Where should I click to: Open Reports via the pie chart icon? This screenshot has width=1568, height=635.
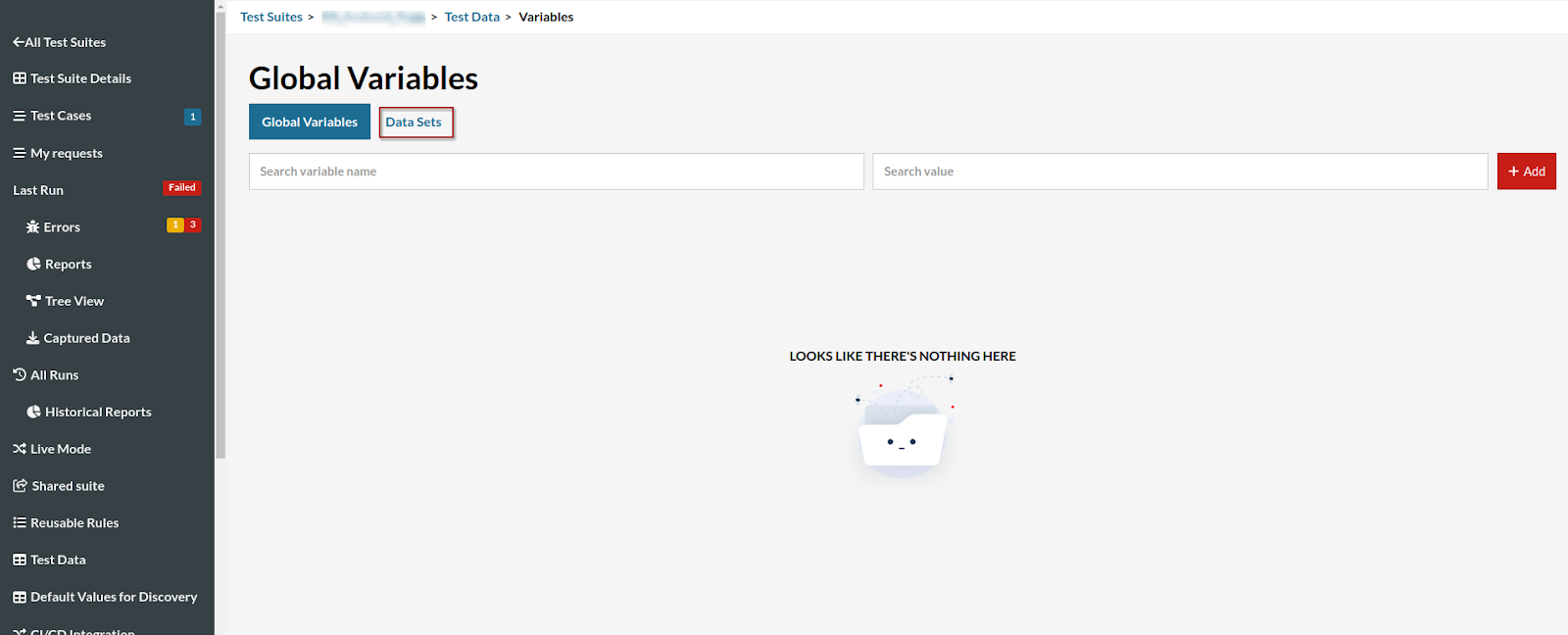tap(33, 265)
